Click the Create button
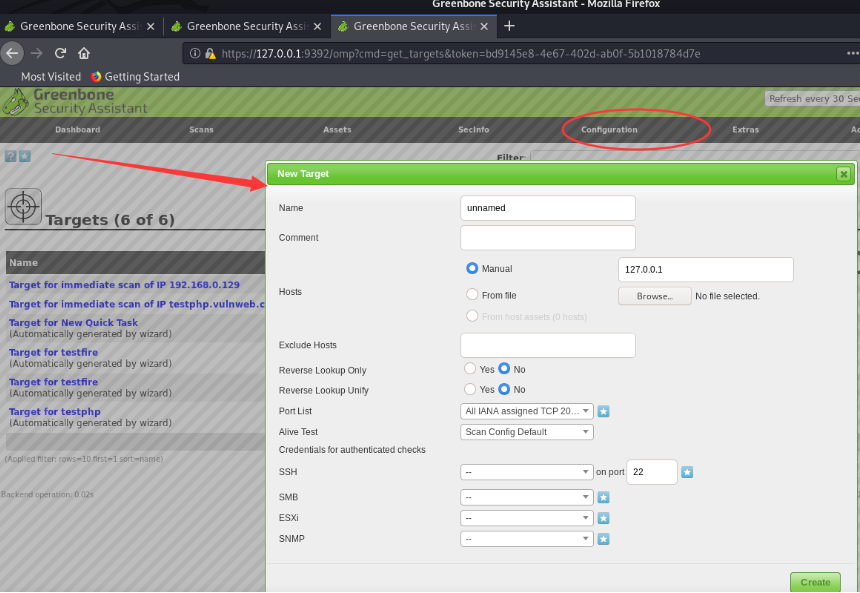 [x=815, y=582]
